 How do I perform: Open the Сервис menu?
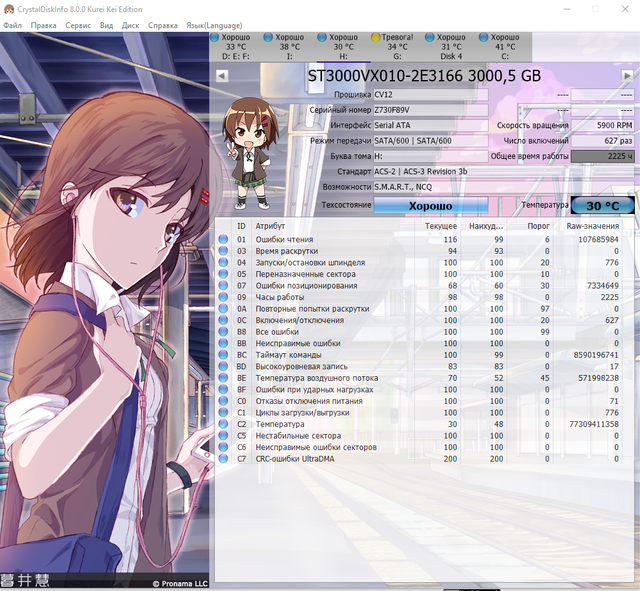click(78, 25)
